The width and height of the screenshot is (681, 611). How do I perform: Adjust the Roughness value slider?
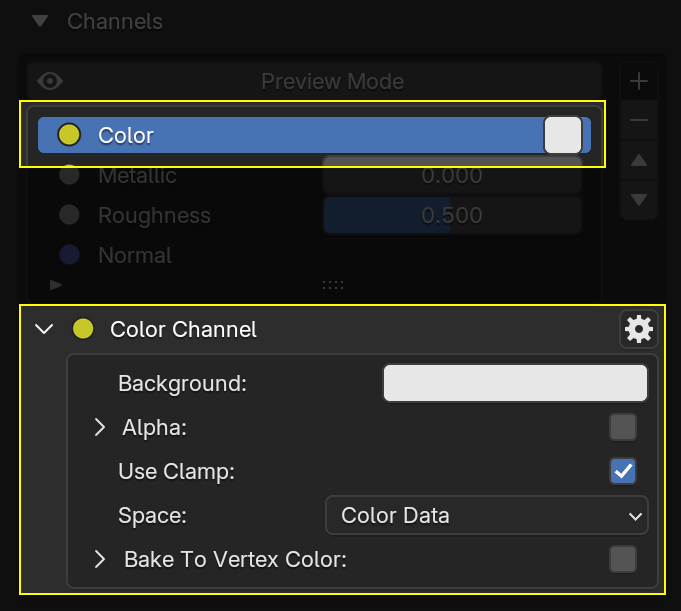452,215
